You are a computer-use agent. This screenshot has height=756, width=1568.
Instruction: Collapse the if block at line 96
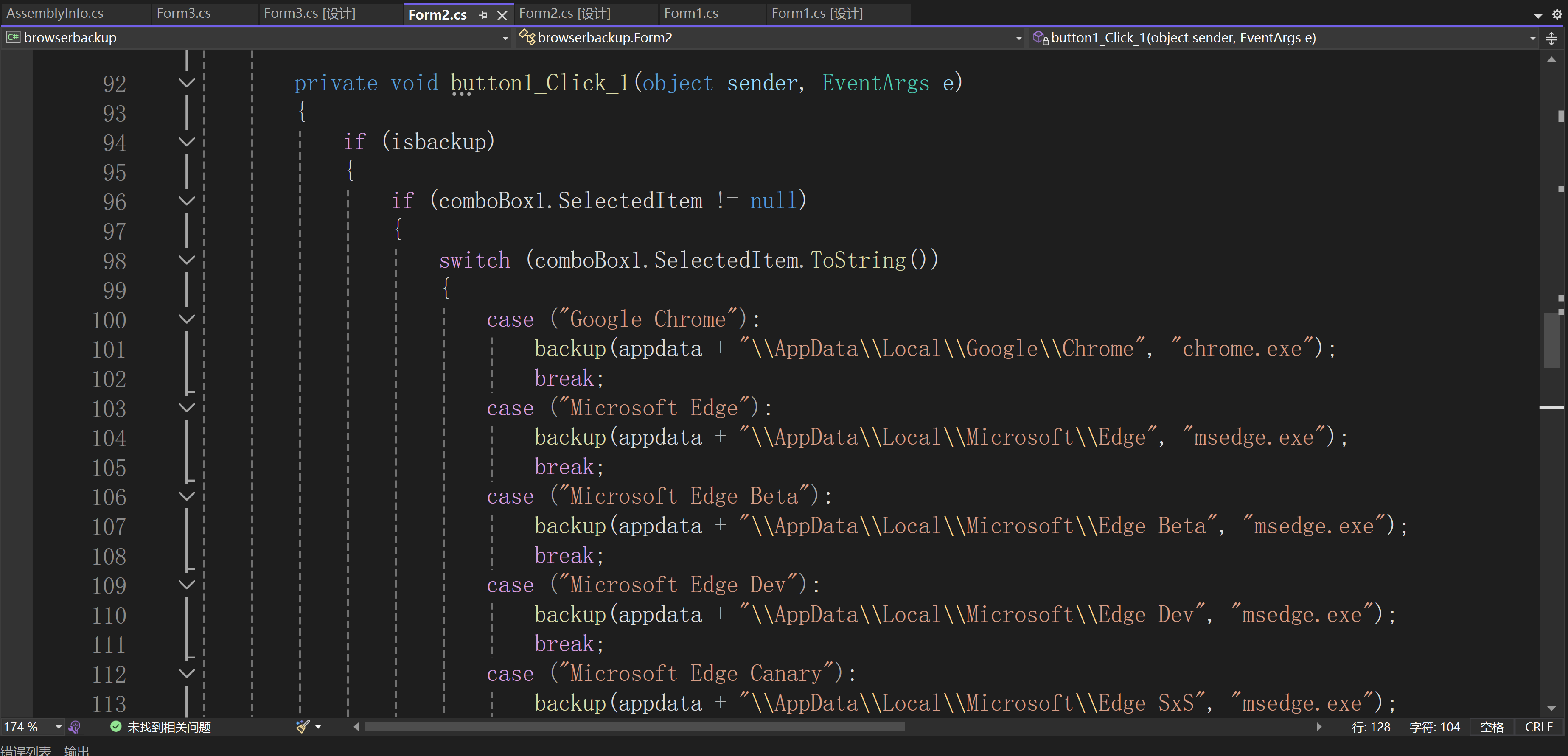click(x=187, y=201)
